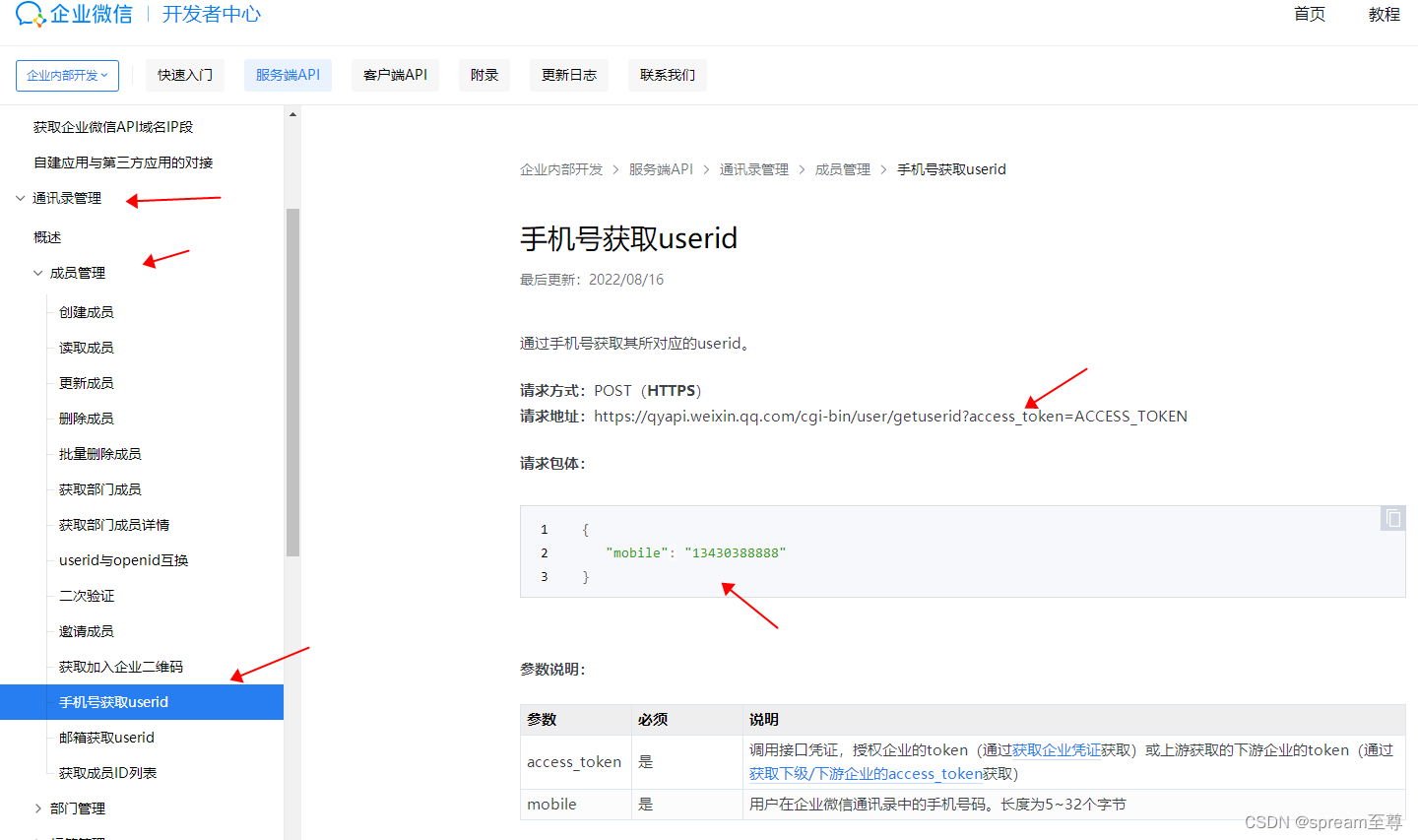Image resolution: width=1418 pixels, height=840 pixels.
Task: Click the 企业内部开发 breadcrumb
Action: [x=561, y=169]
